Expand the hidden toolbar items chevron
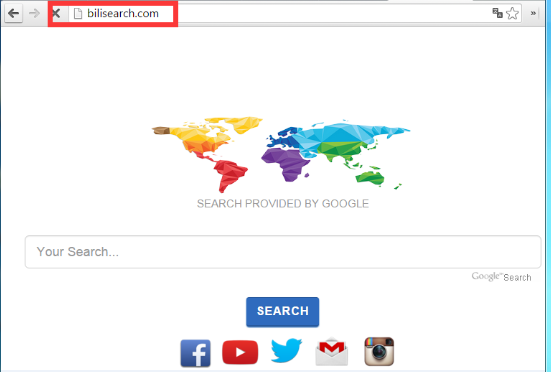Screen dimensions: 551x372 (533, 13)
